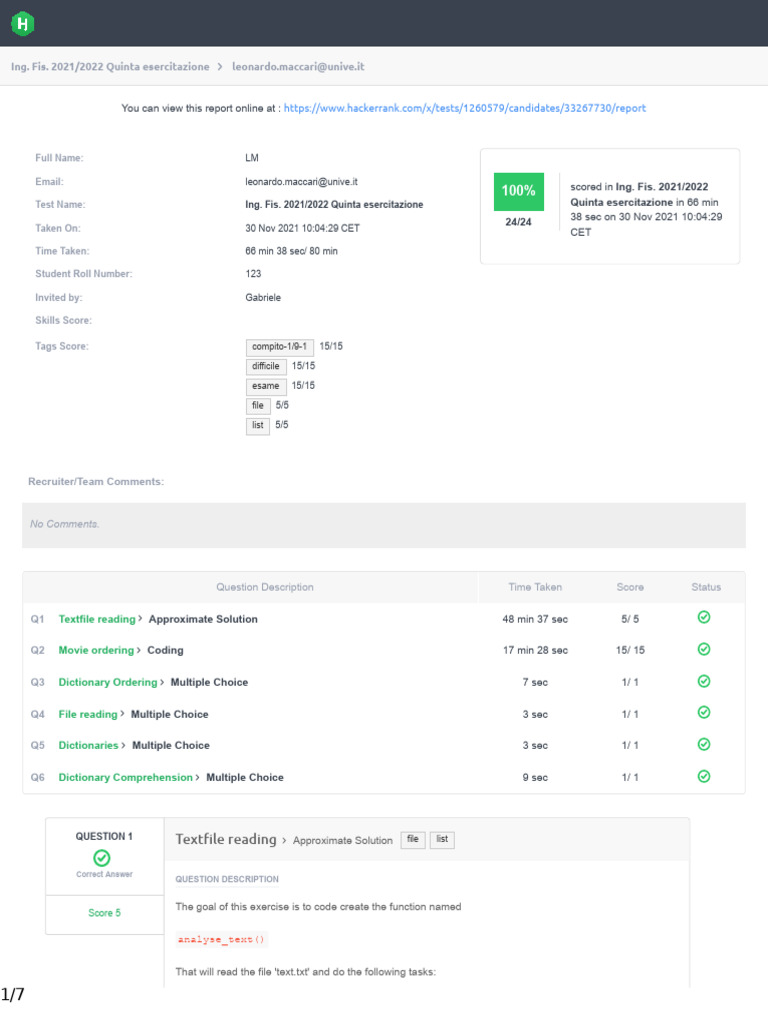Open the Movie ordering question link
Screen dimensions: 768x1024
(x=96, y=650)
